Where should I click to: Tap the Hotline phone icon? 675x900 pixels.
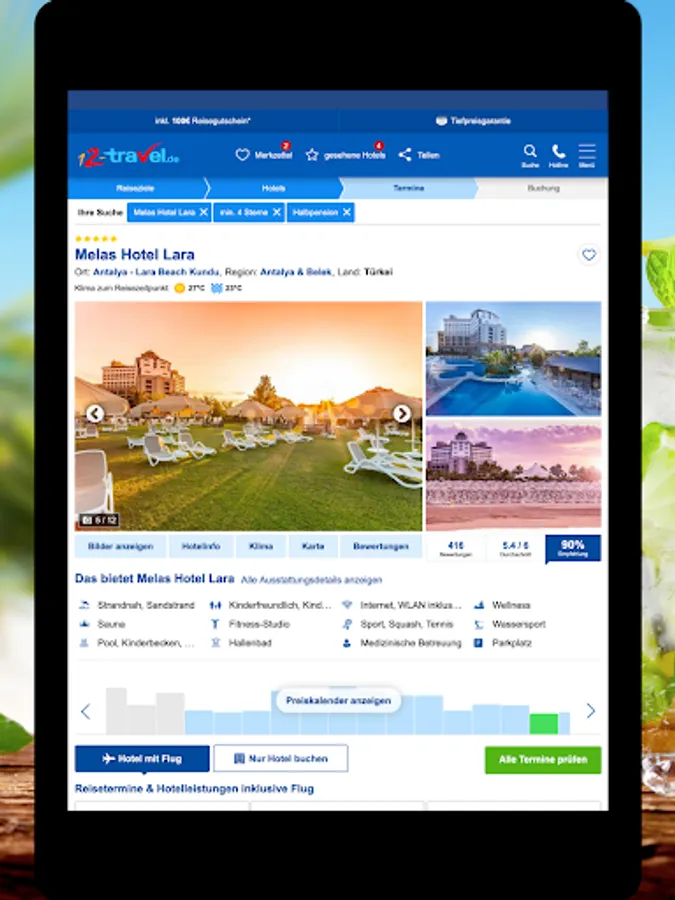pyautogui.click(x=558, y=152)
